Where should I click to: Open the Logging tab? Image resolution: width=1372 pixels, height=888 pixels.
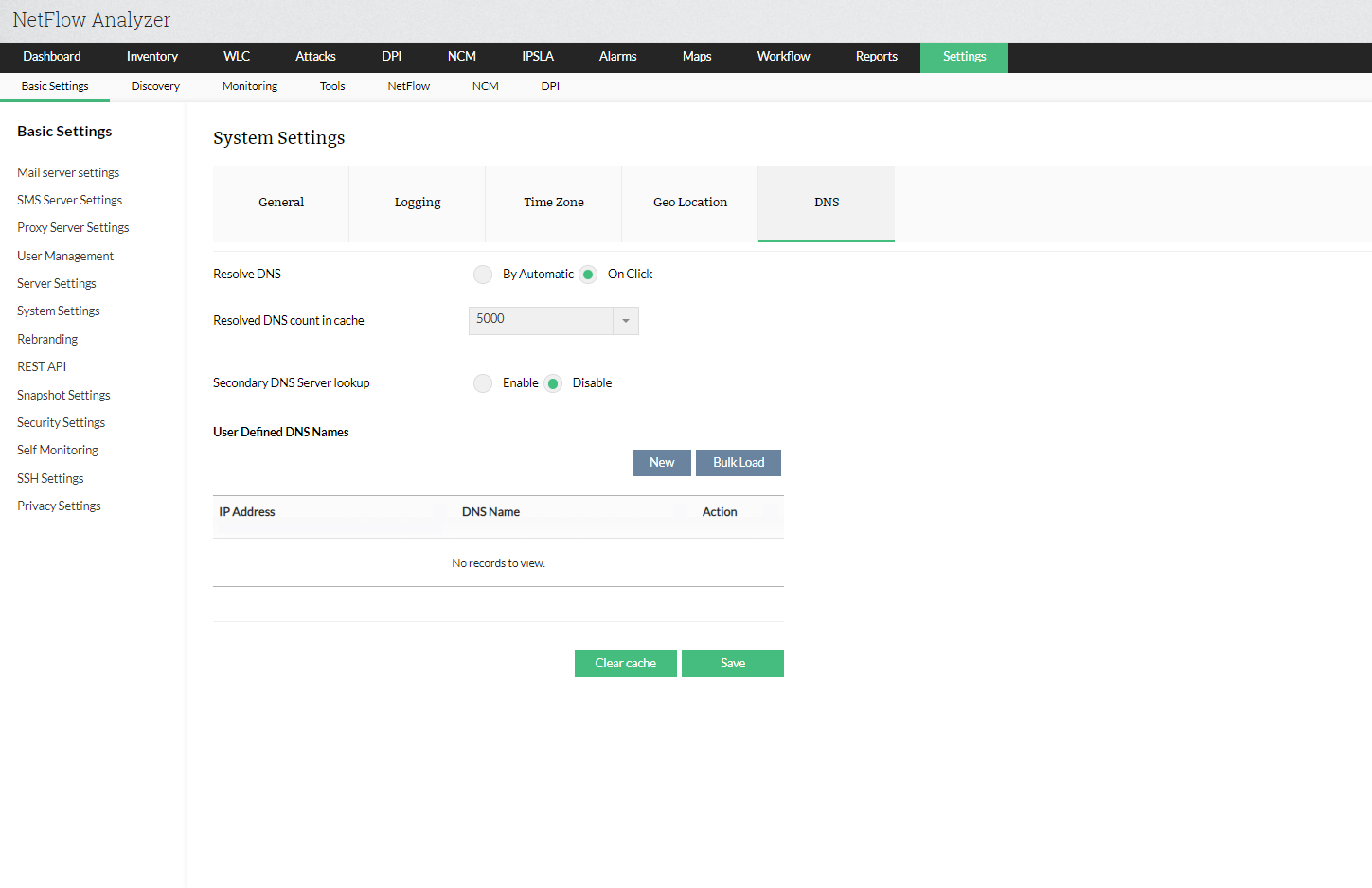418,203
